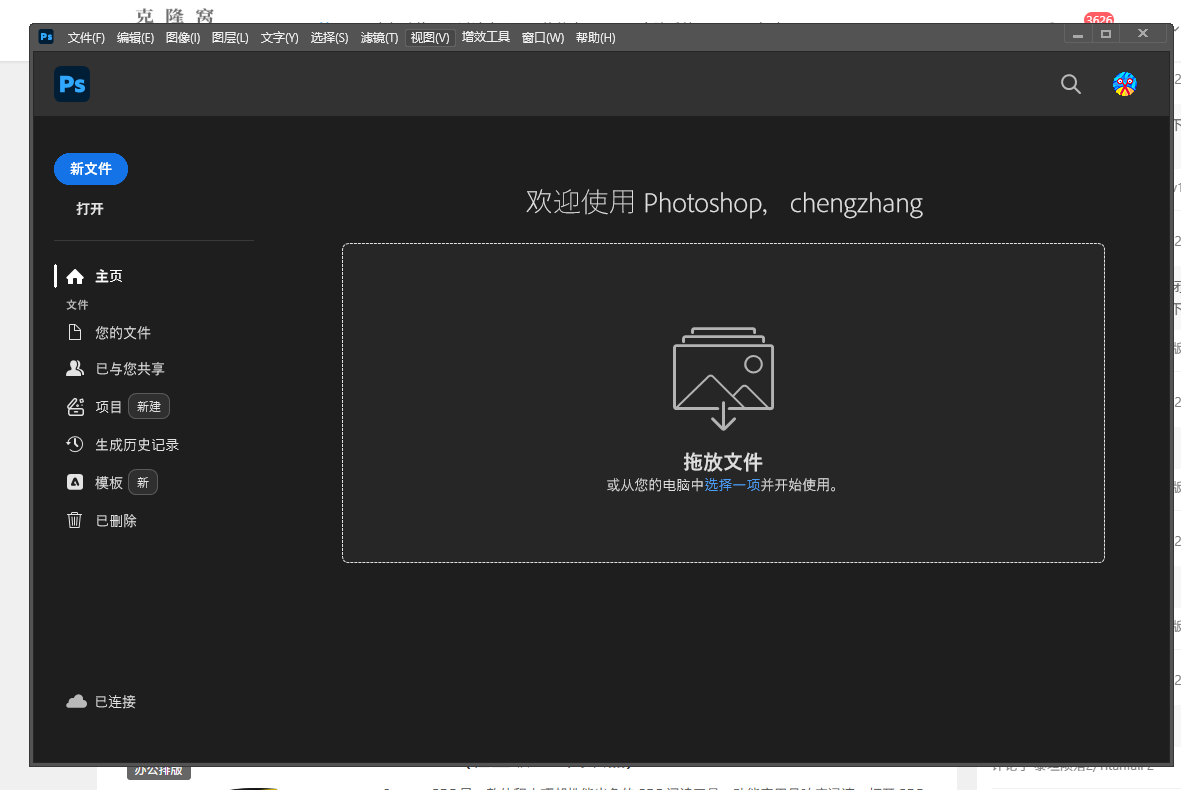1181x790 pixels.
Task: Click the 已连接 cloud status icon
Action: (77, 701)
